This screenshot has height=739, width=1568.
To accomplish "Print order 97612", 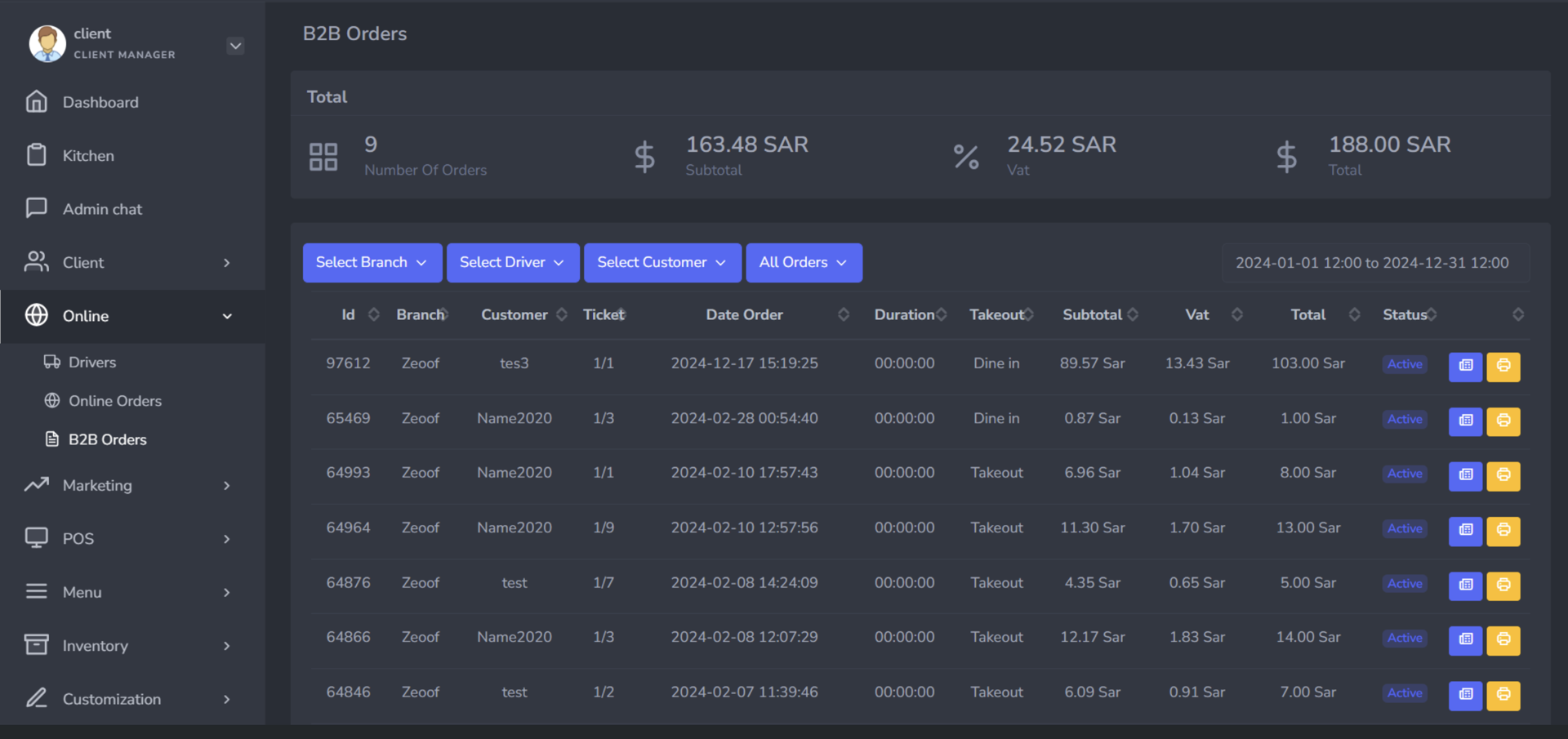I will [1503, 366].
